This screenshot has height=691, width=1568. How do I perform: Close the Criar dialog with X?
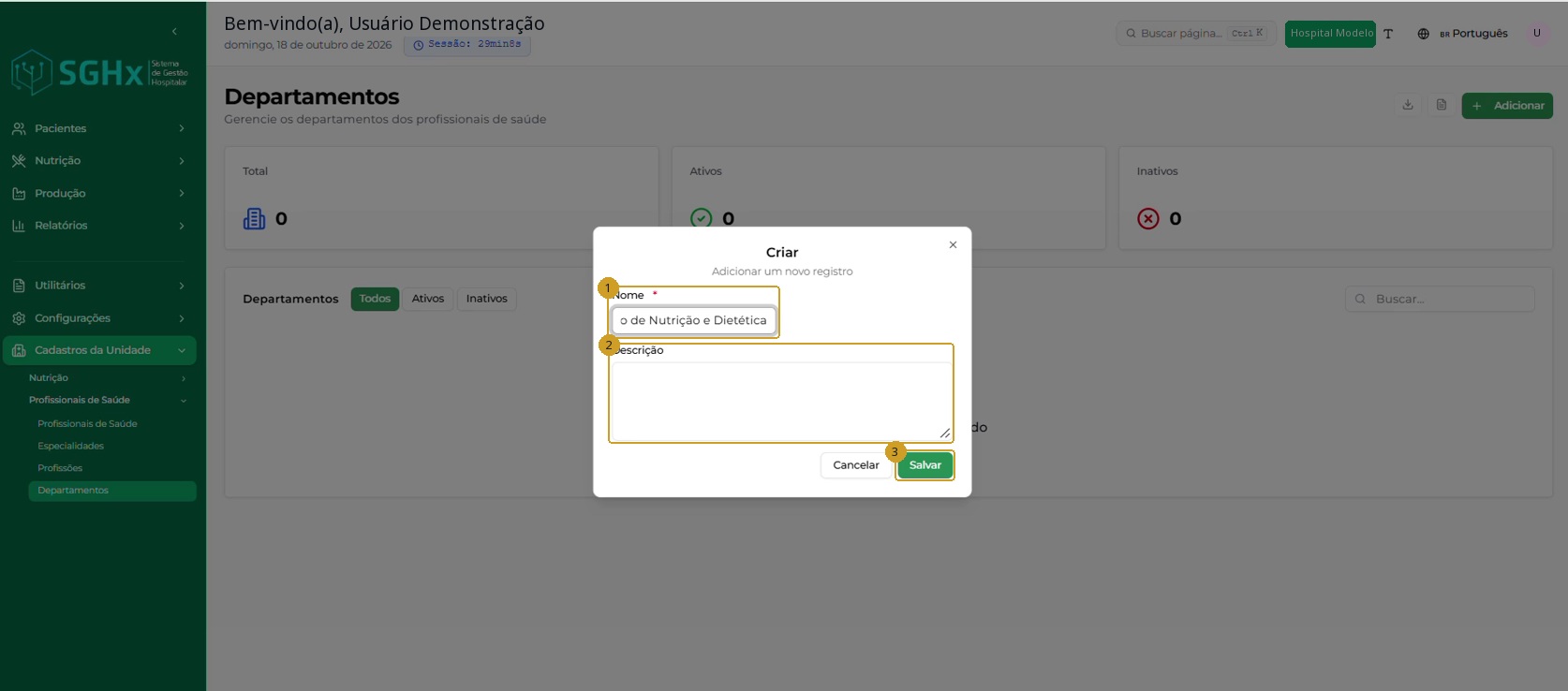pos(953,245)
